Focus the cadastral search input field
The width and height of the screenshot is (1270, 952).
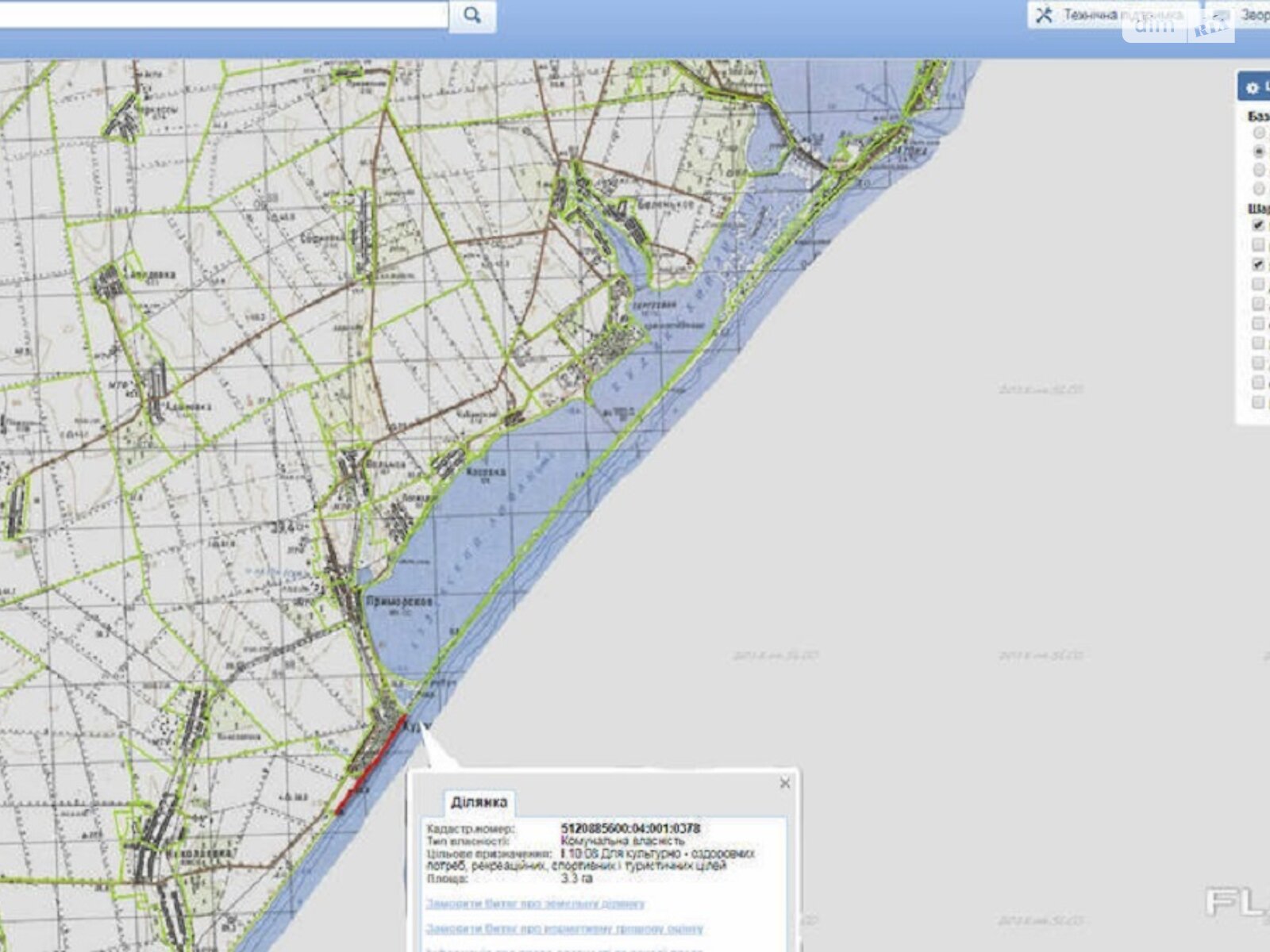tap(224, 14)
